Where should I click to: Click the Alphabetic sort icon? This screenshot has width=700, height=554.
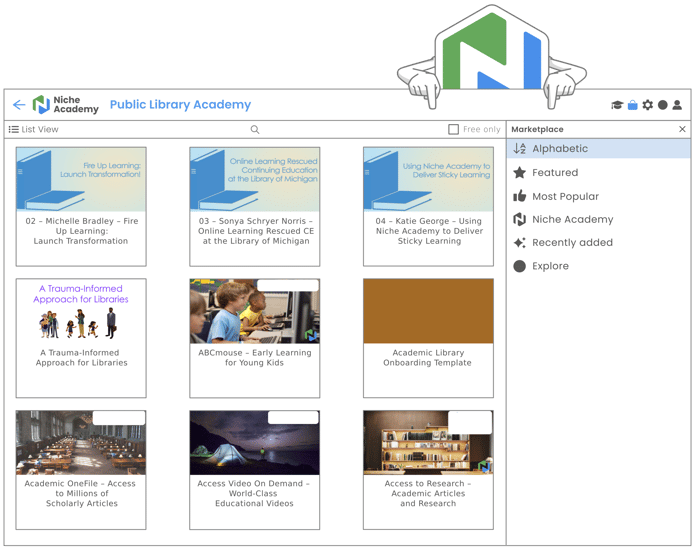[520, 149]
